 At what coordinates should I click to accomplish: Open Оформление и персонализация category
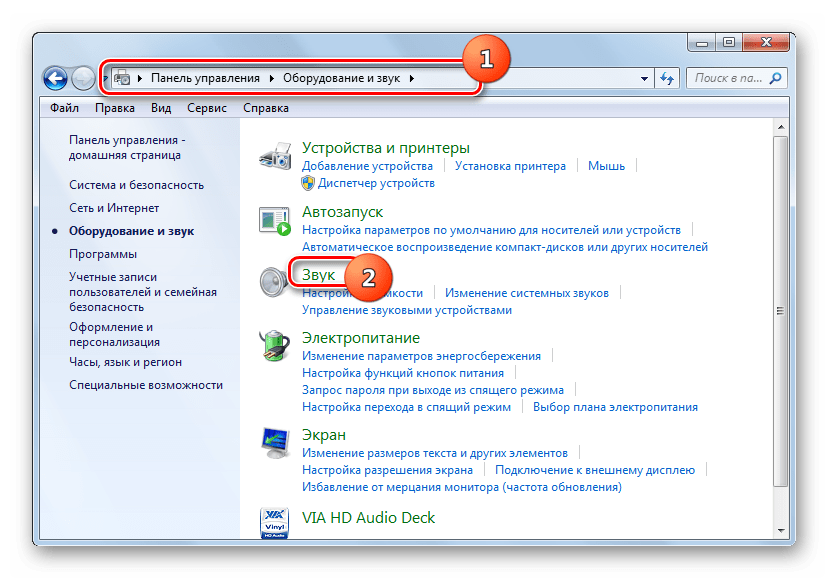click(x=114, y=335)
